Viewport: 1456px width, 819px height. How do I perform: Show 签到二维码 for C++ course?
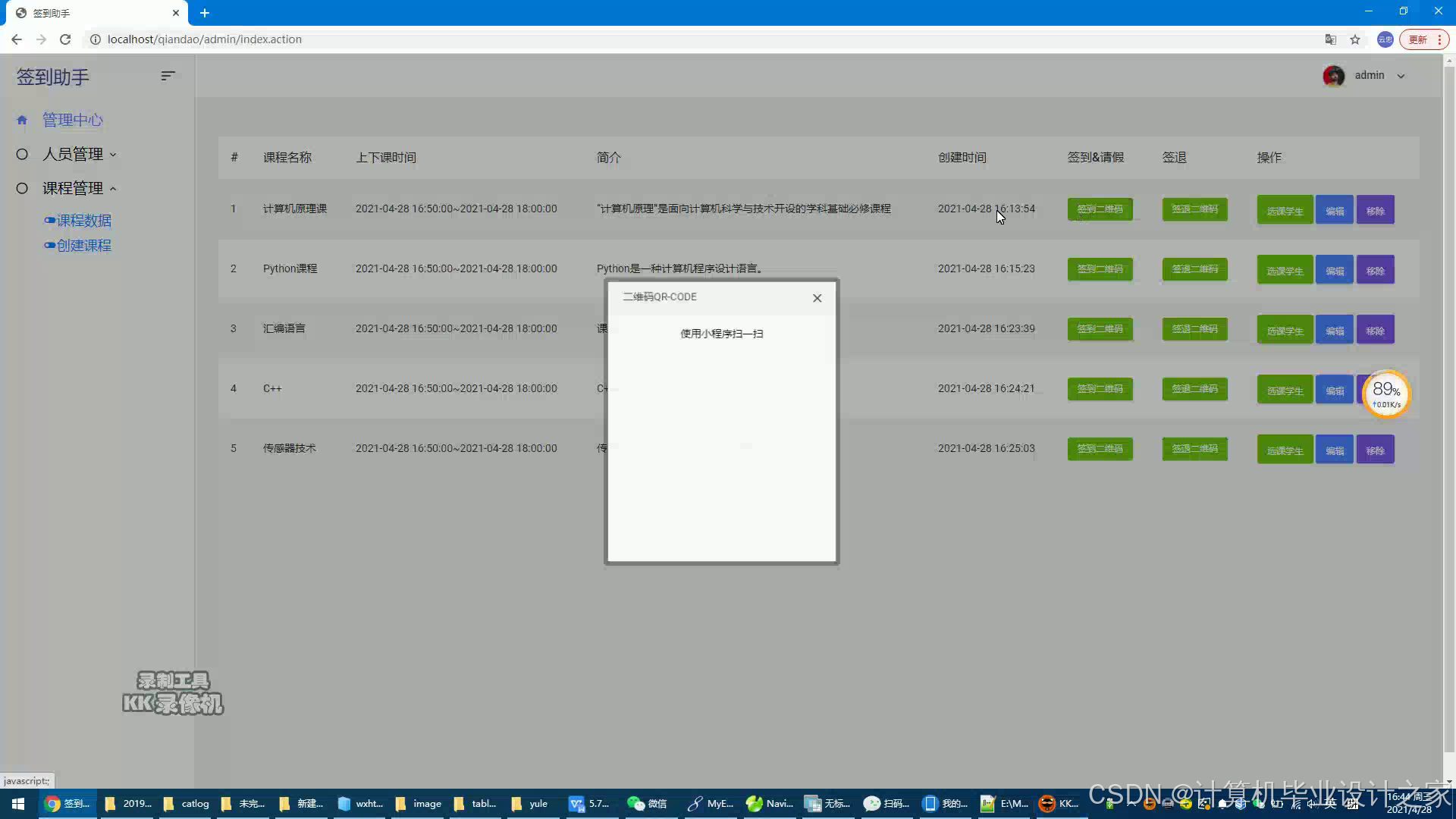(1100, 389)
